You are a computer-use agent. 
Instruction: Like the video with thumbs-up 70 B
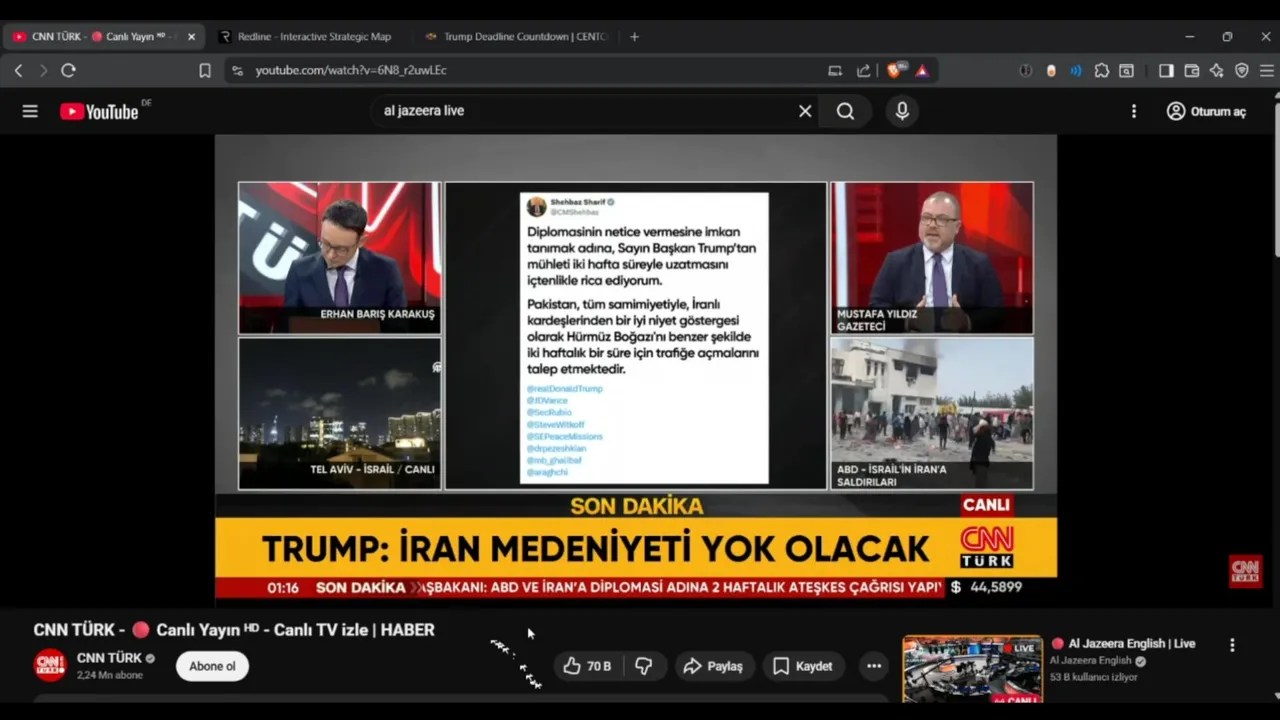tap(587, 666)
